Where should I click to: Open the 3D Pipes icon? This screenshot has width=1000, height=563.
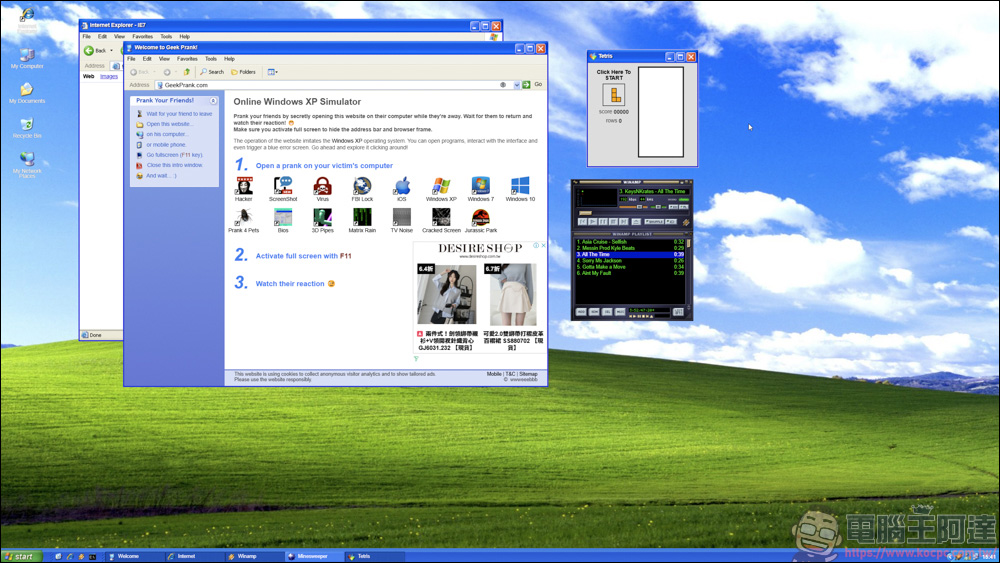(x=322, y=221)
